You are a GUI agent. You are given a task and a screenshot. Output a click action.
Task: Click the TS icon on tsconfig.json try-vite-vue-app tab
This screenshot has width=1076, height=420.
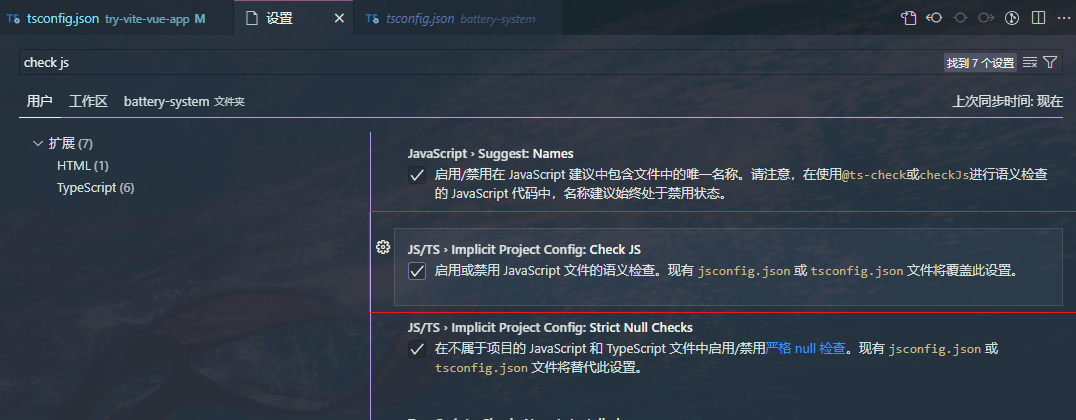point(13,19)
